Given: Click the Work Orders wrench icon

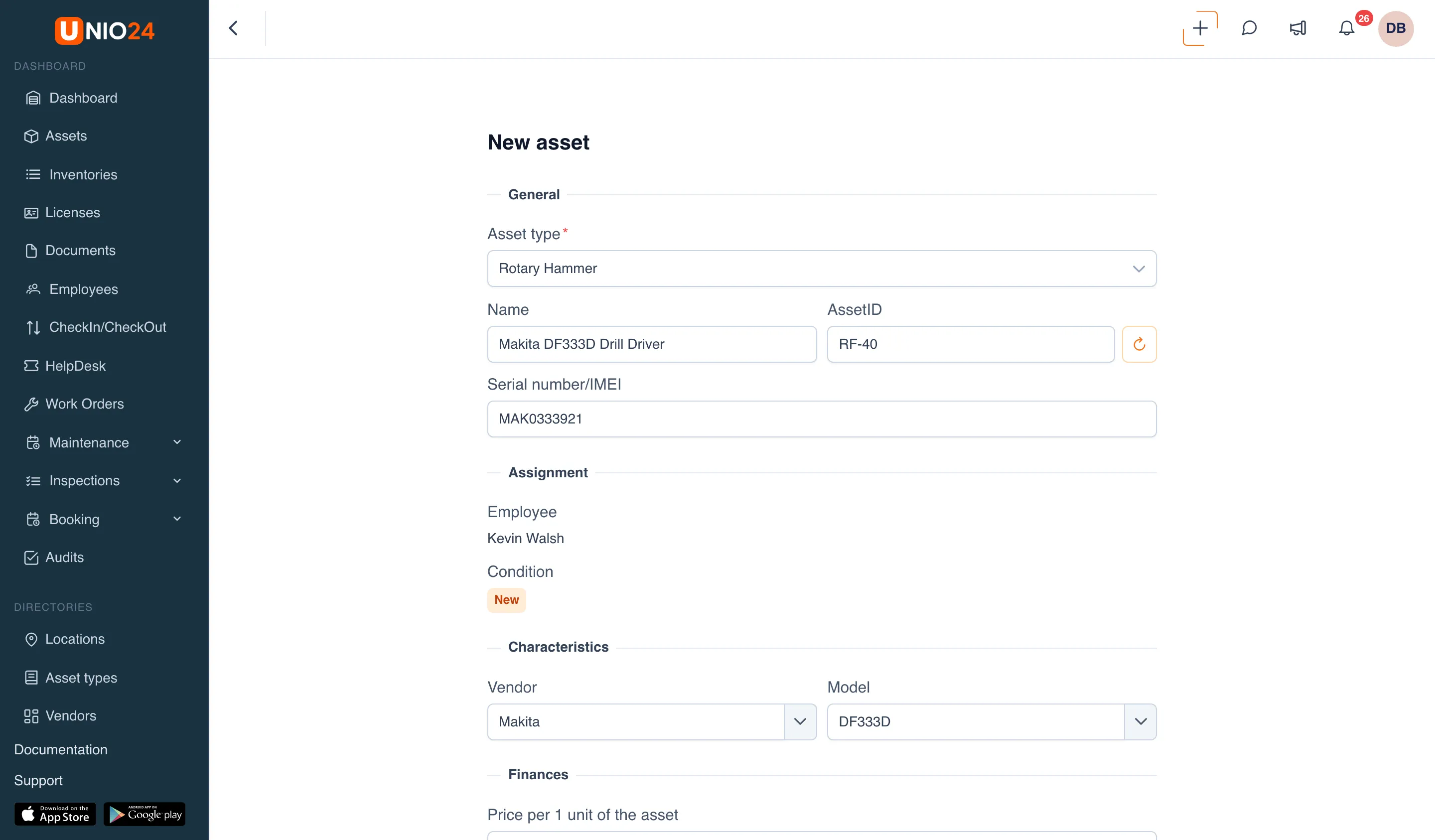Looking at the screenshot, I should [31, 404].
